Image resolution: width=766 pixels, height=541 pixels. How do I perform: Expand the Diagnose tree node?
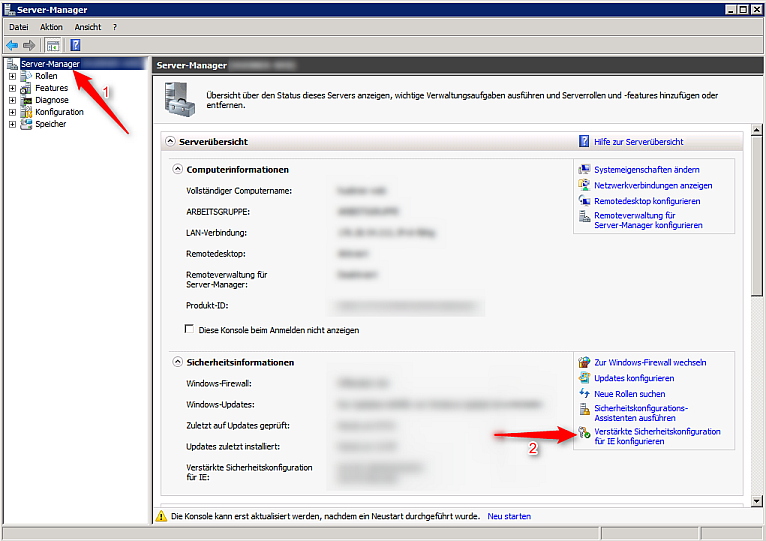pos(12,100)
